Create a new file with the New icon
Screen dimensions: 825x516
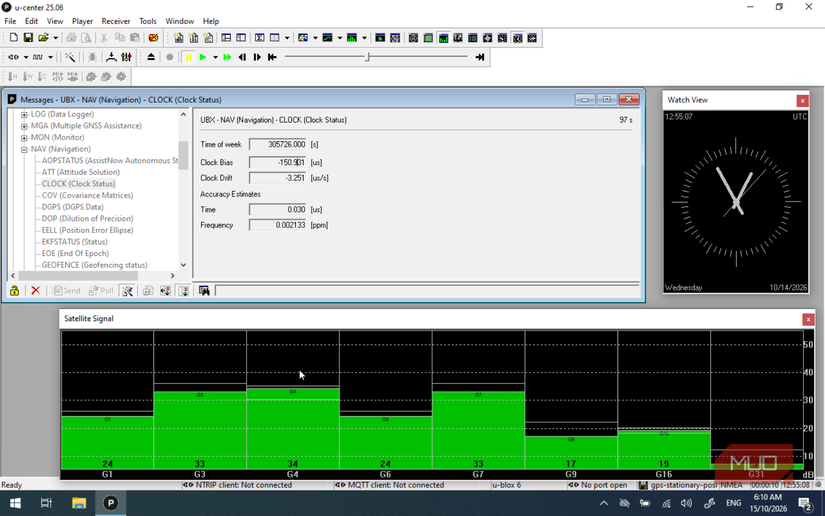coord(14,38)
